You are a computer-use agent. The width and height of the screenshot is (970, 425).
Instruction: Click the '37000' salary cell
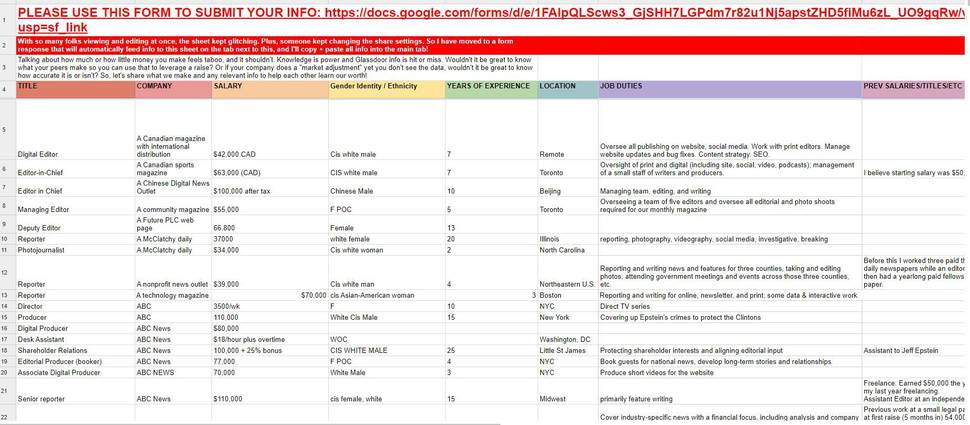point(270,239)
